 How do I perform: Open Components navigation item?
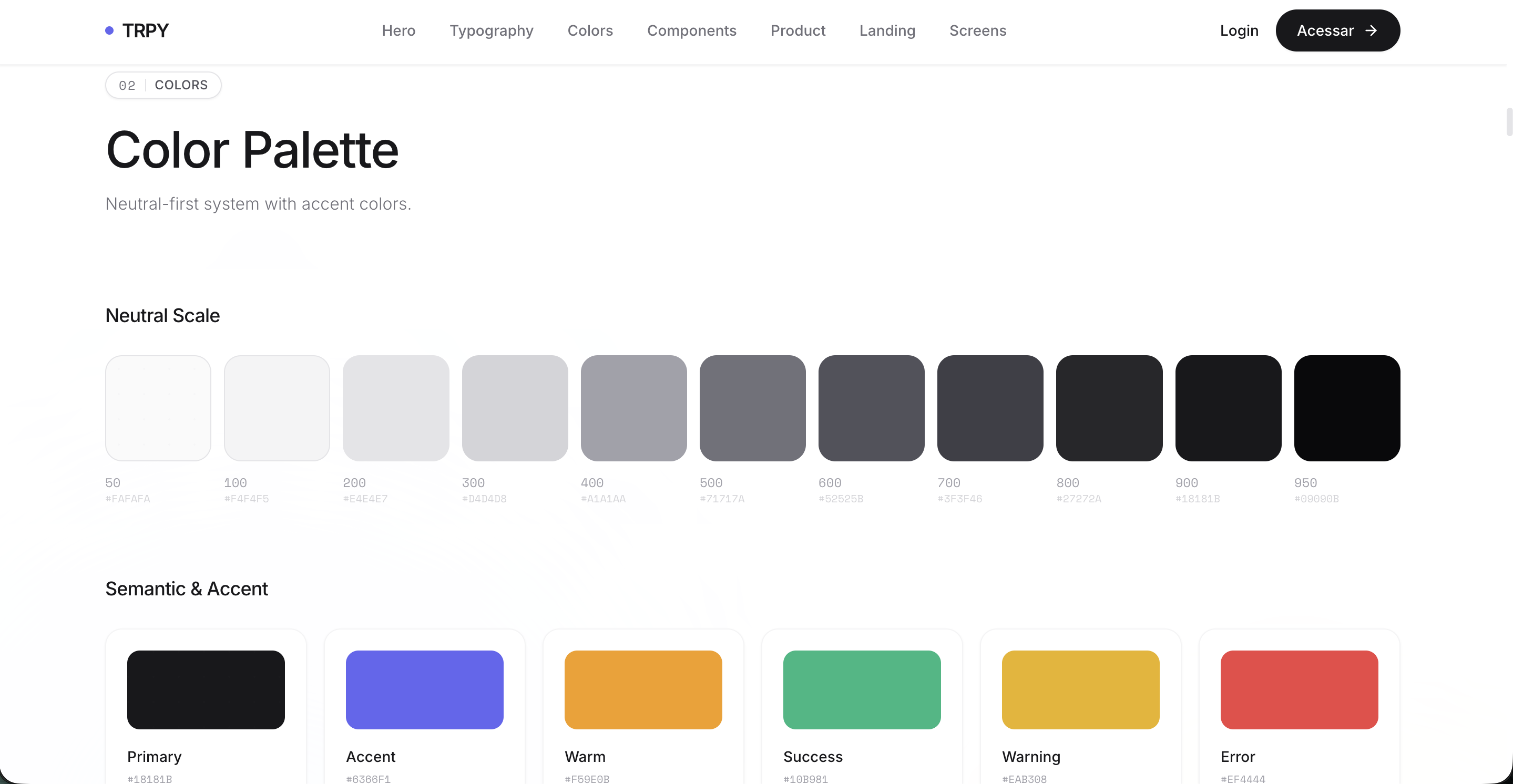pos(691,30)
